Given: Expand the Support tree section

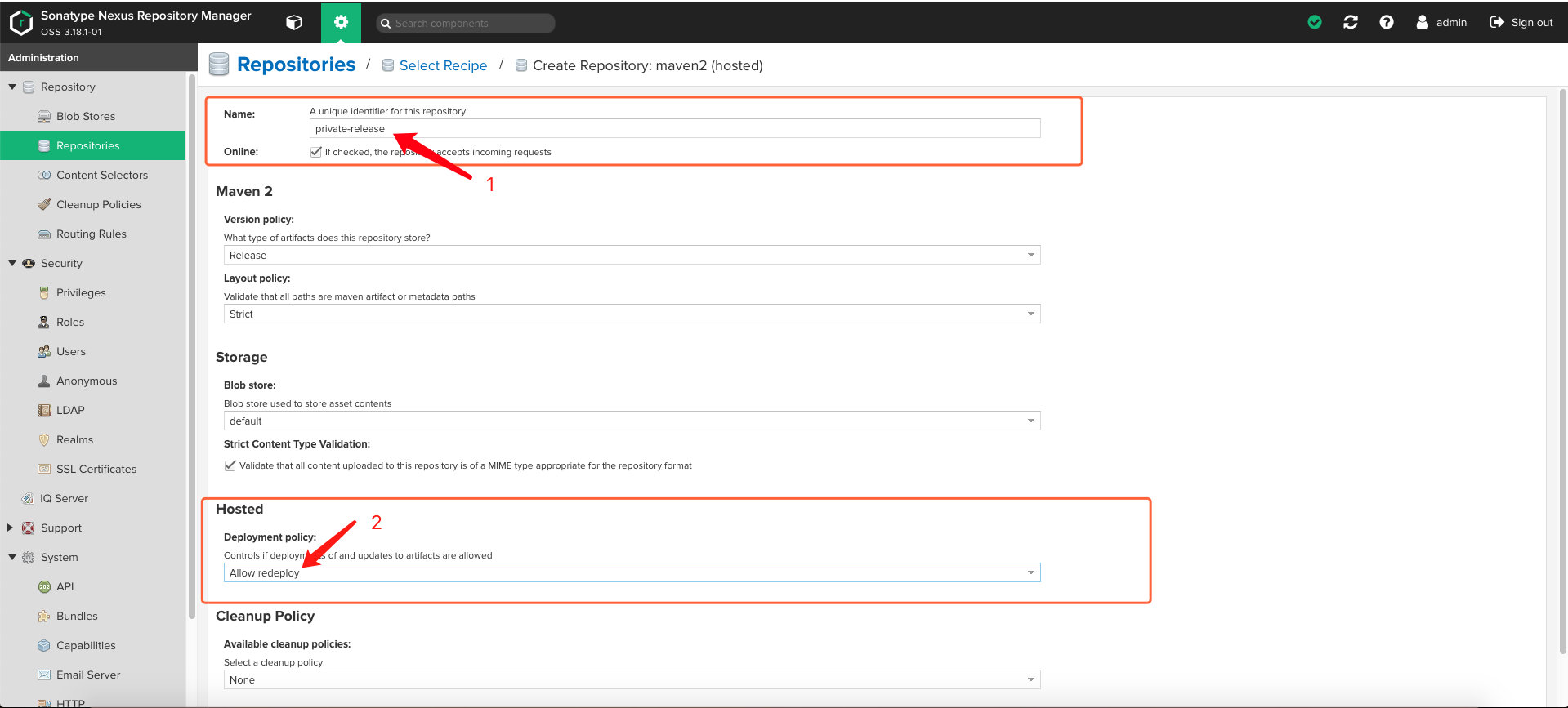Looking at the screenshot, I should (11, 528).
